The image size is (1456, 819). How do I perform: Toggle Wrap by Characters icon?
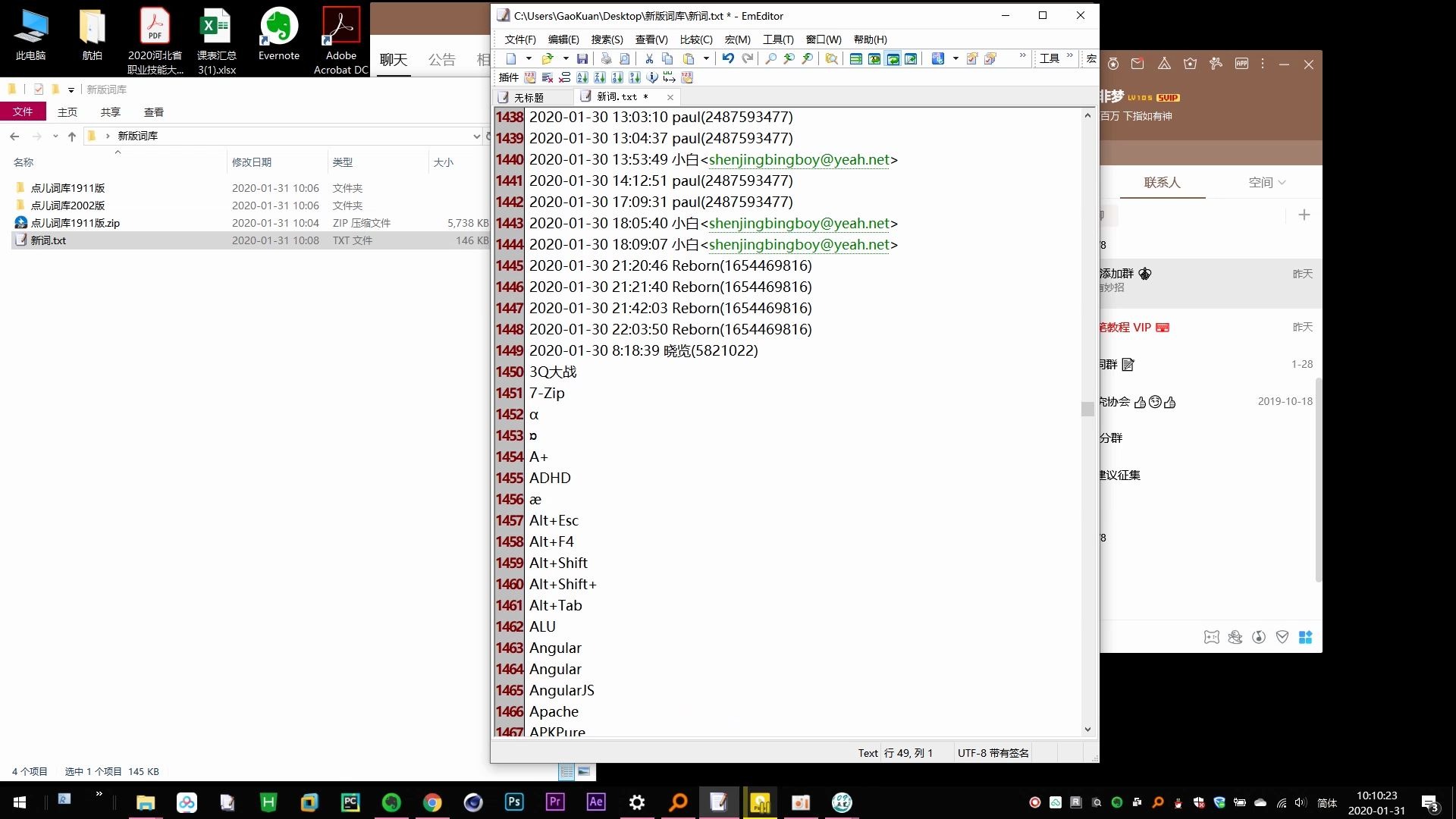tap(874, 58)
